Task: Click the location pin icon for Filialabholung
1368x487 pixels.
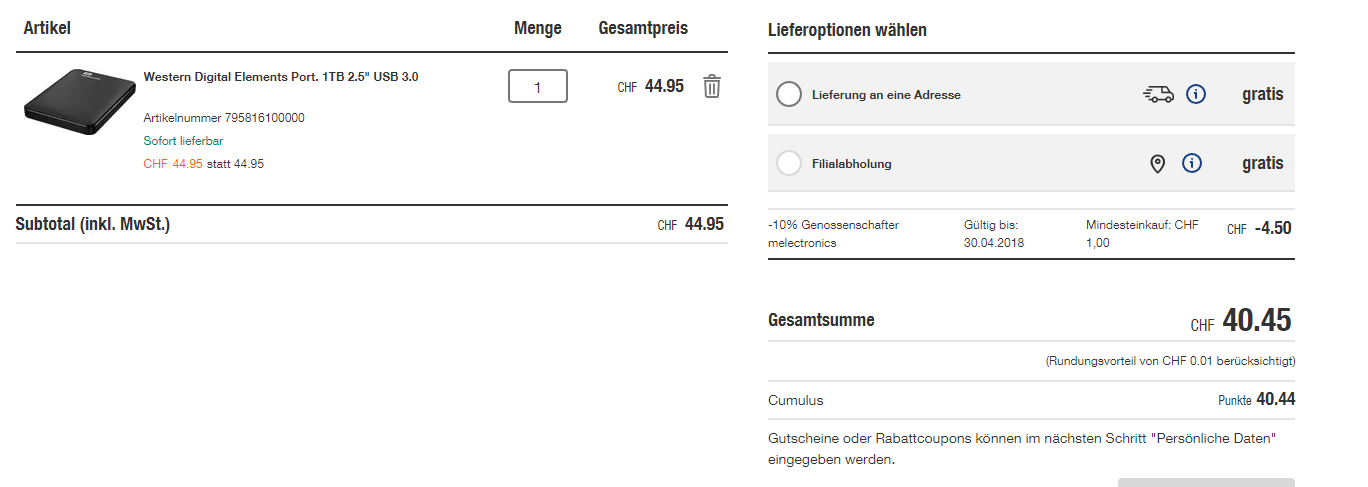Action: [x=1158, y=164]
